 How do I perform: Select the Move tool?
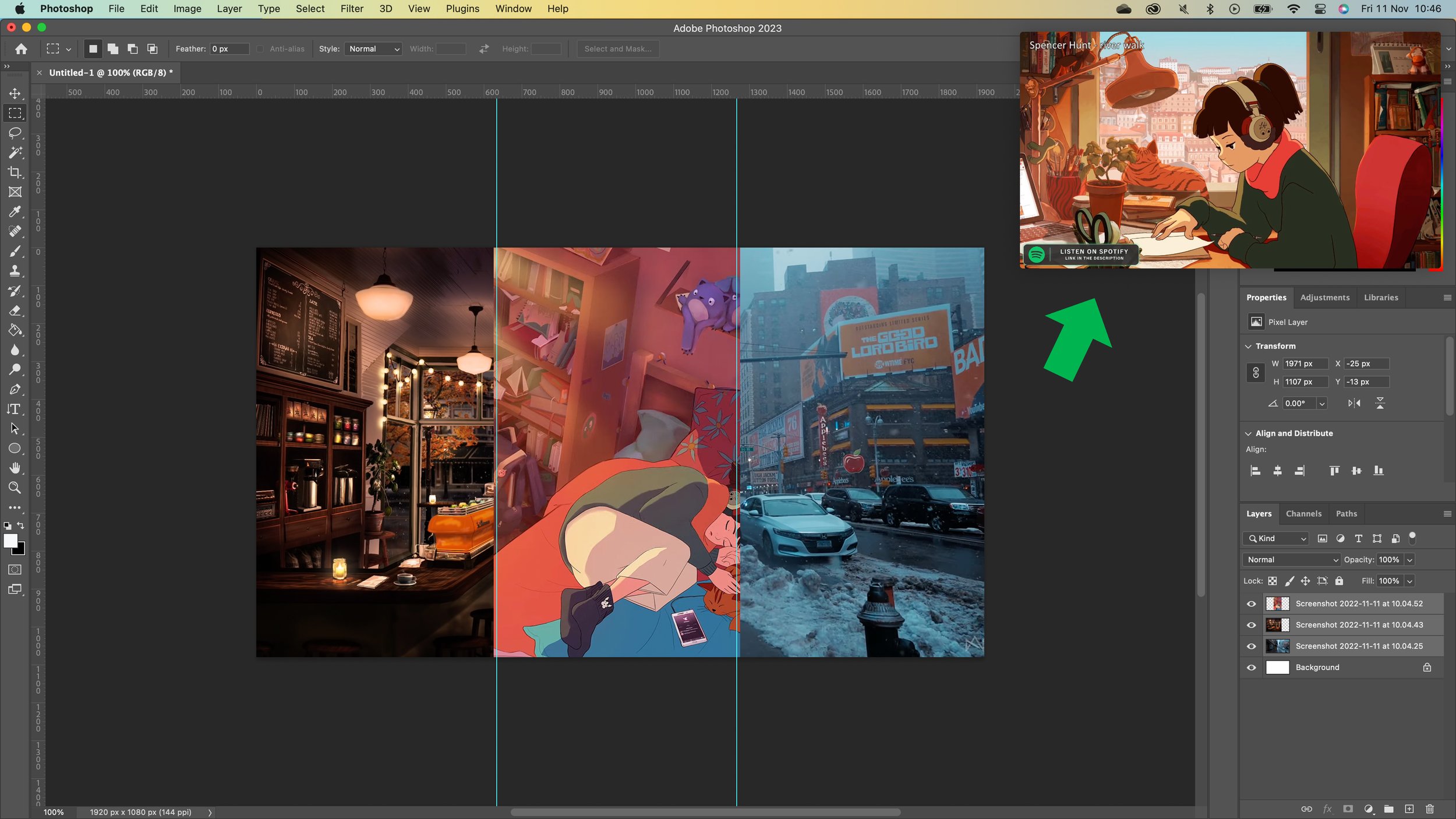[x=15, y=93]
